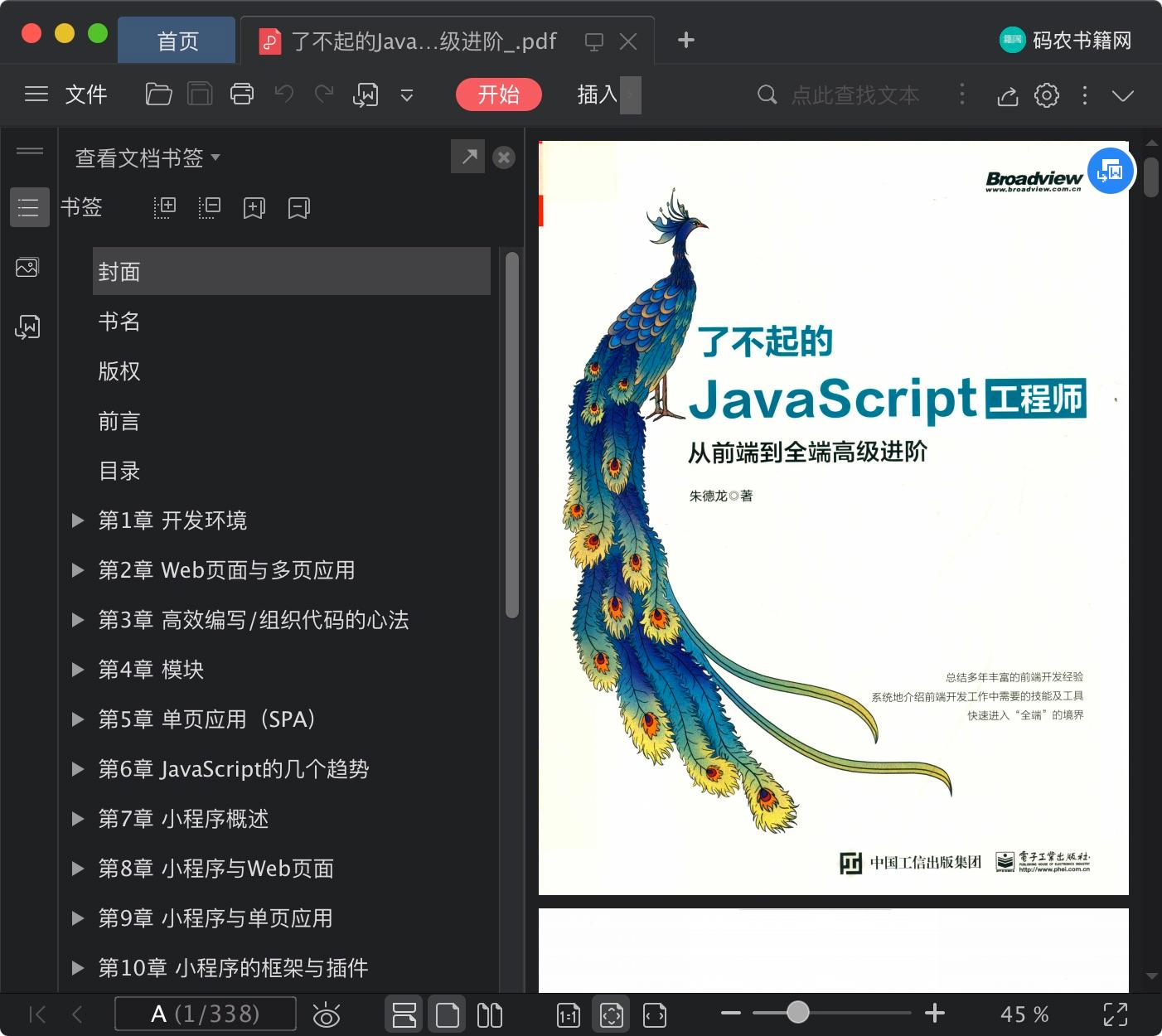
Task: Add a new bookmark icon
Action: [254, 207]
